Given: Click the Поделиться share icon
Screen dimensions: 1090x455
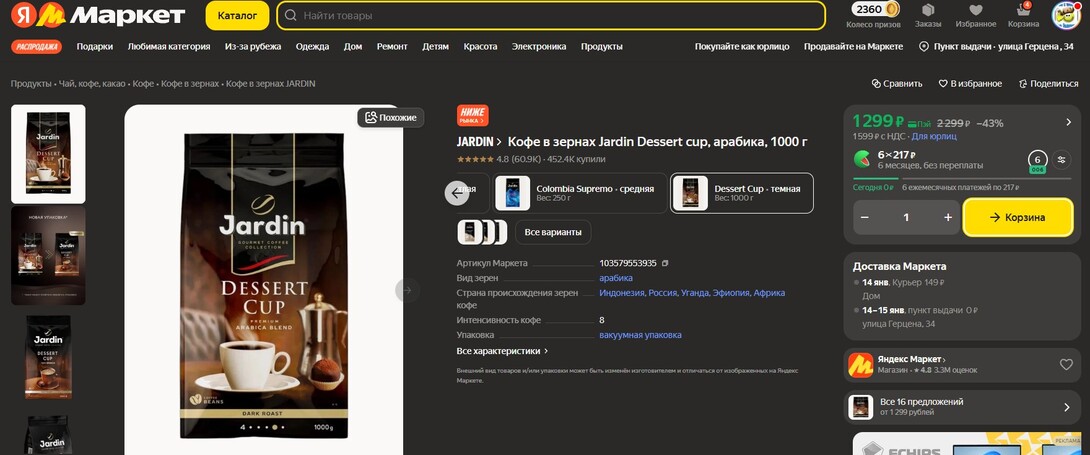Looking at the screenshot, I should (x=1023, y=84).
